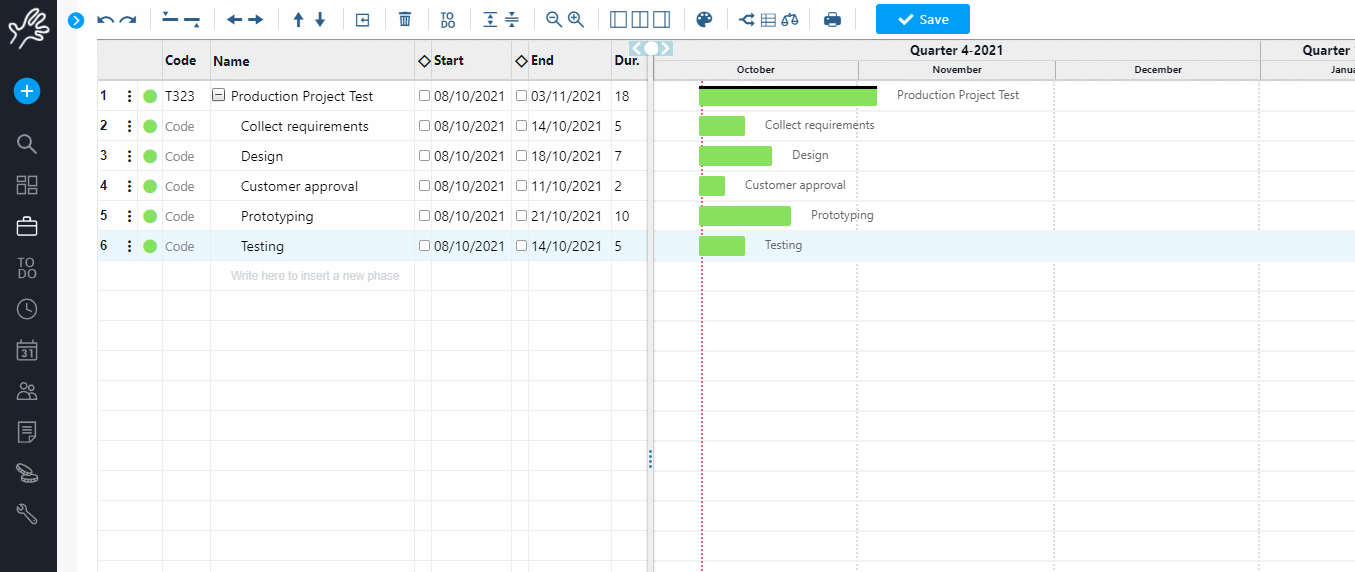Open the To-Do section in sidebar
Viewport: 1355px width, 572px height.
coord(27,267)
